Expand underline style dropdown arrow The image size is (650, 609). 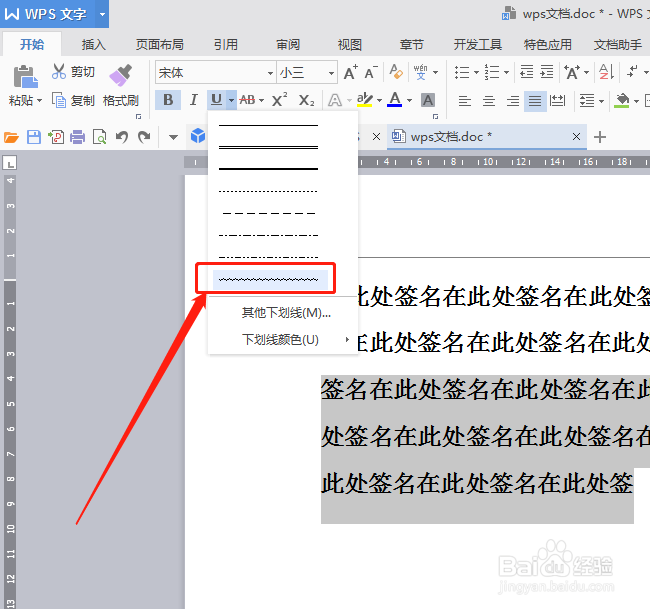pyautogui.click(x=231, y=100)
